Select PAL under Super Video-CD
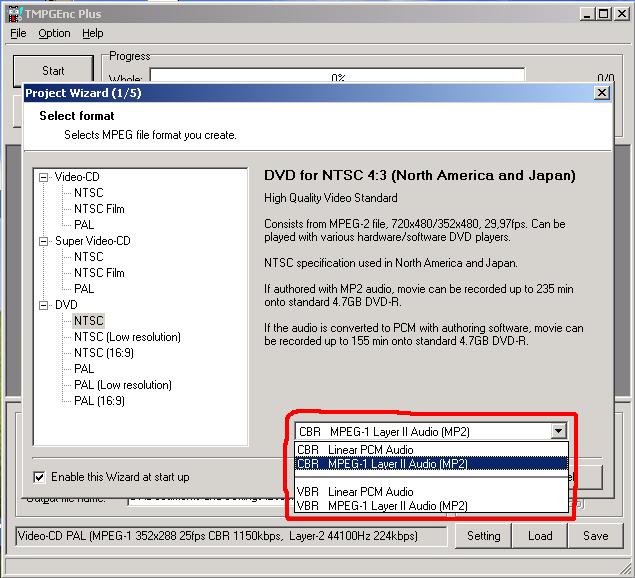Viewport: 635px width, 578px height. [84, 289]
